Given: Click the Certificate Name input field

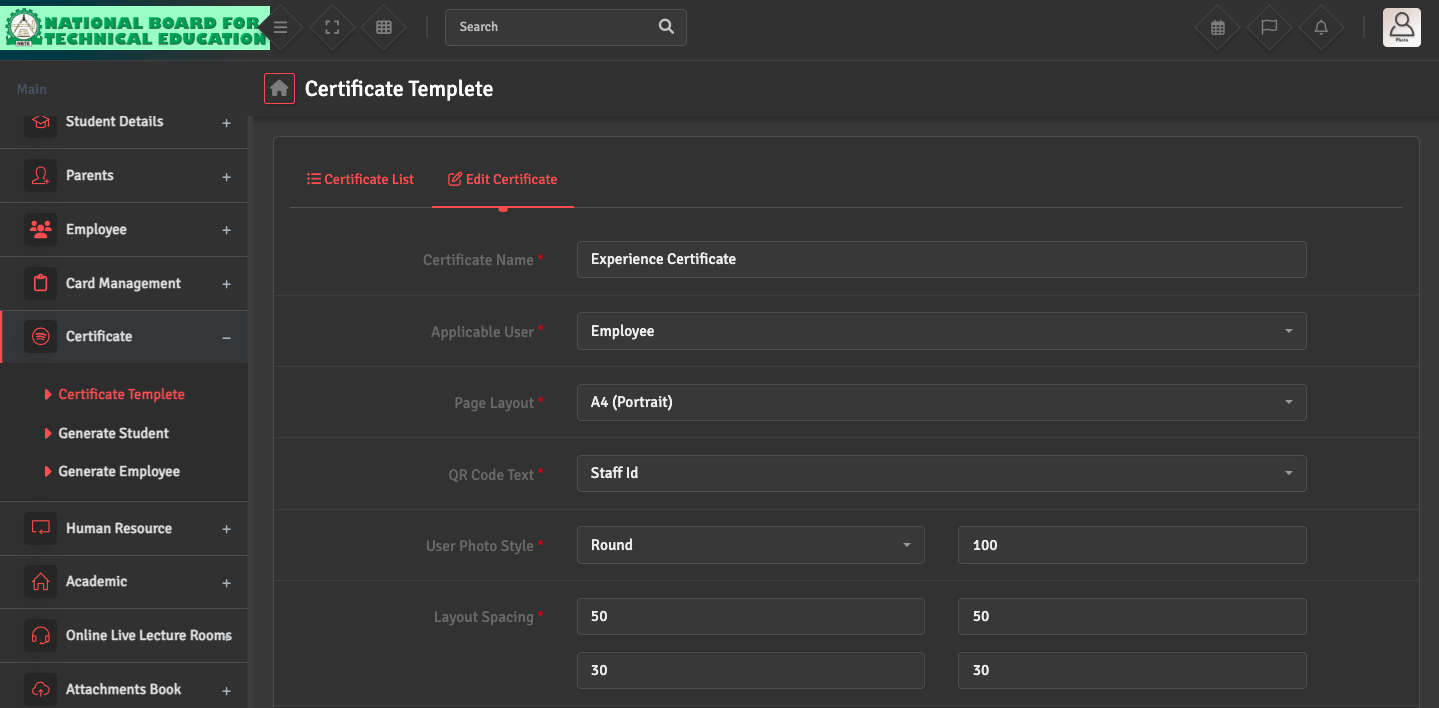Looking at the screenshot, I should (941, 259).
